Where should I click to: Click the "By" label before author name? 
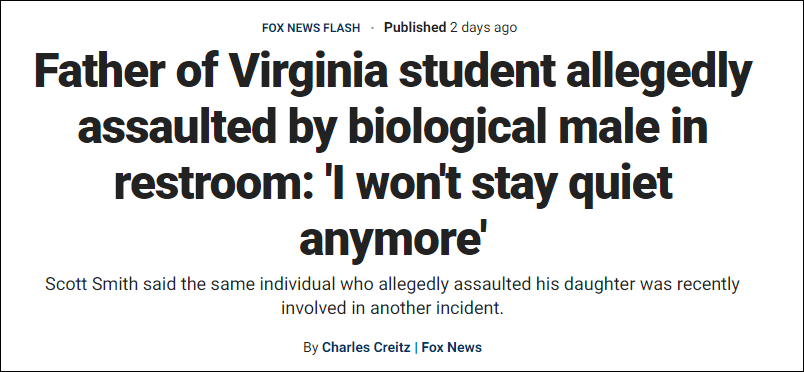310,348
